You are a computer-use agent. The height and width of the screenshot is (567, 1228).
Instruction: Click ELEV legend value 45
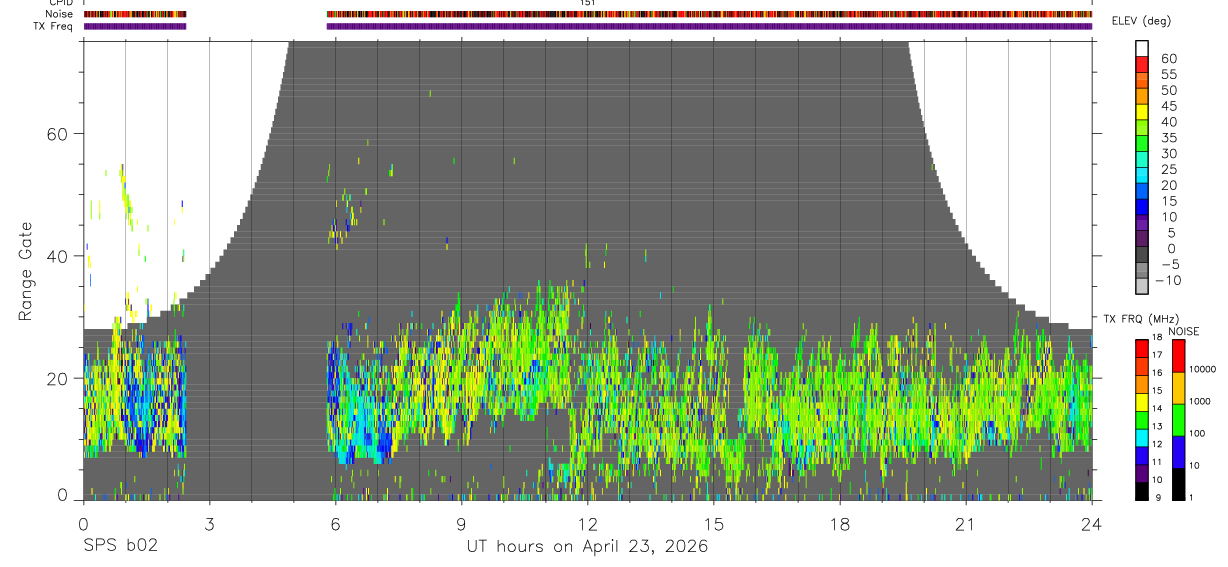pos(1169,106)
